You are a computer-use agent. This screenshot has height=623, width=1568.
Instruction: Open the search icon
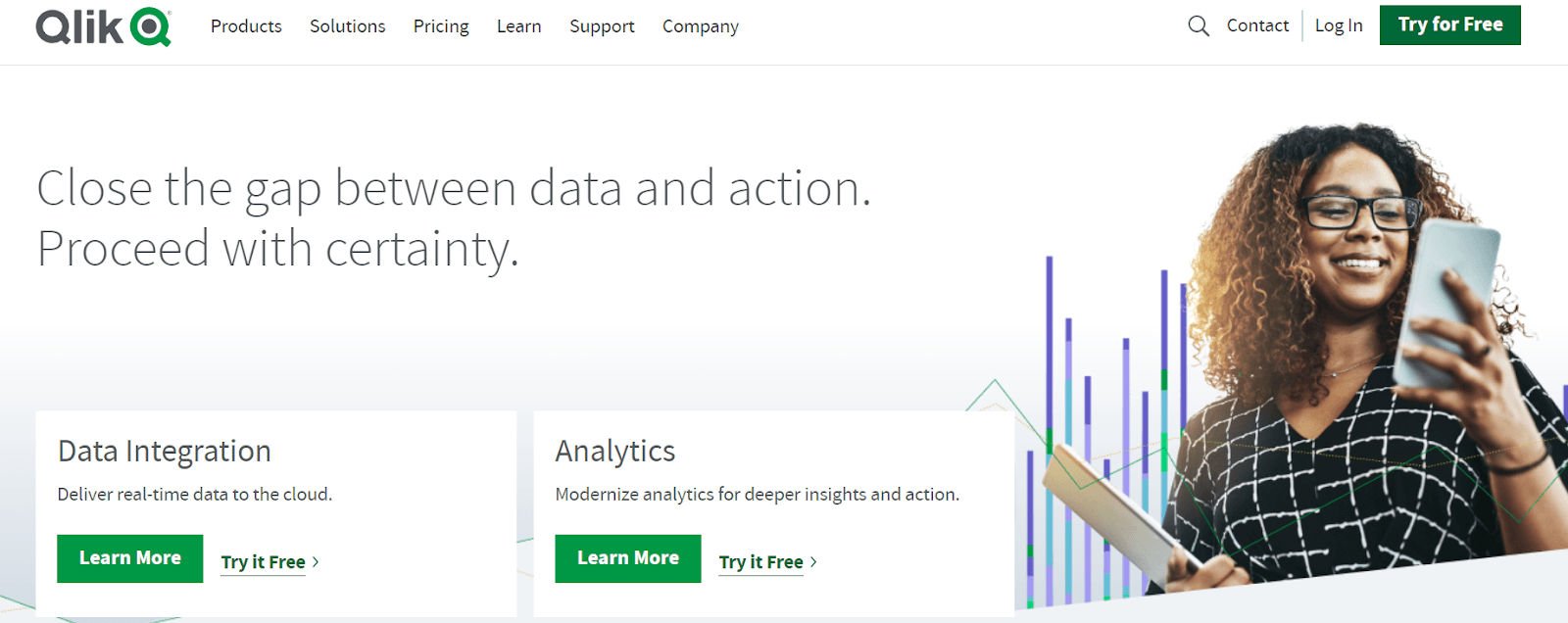click(x=1198, y=26)
